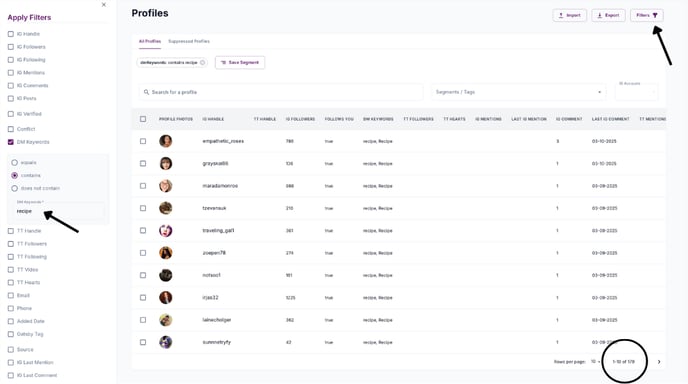The image size is (688, 384).
Task: Check the TT Hearts filter
Action: coord(11,283)
